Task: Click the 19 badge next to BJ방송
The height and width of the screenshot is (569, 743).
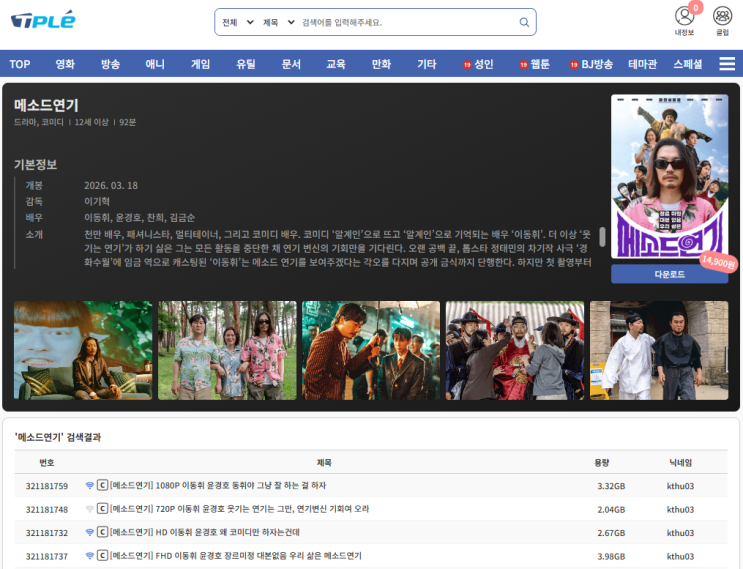Action: (574, 65)
